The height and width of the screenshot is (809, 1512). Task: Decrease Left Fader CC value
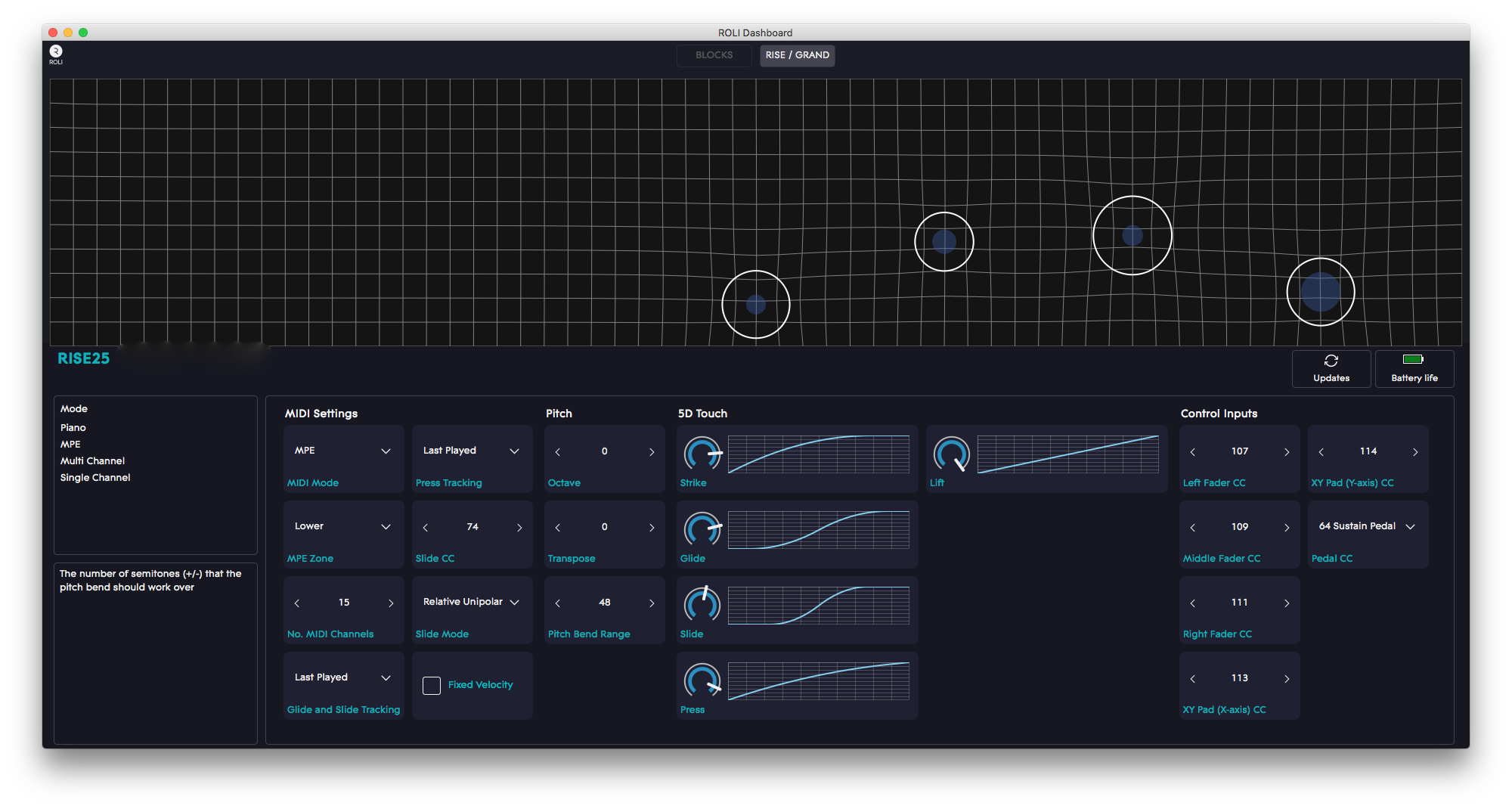1193,452
